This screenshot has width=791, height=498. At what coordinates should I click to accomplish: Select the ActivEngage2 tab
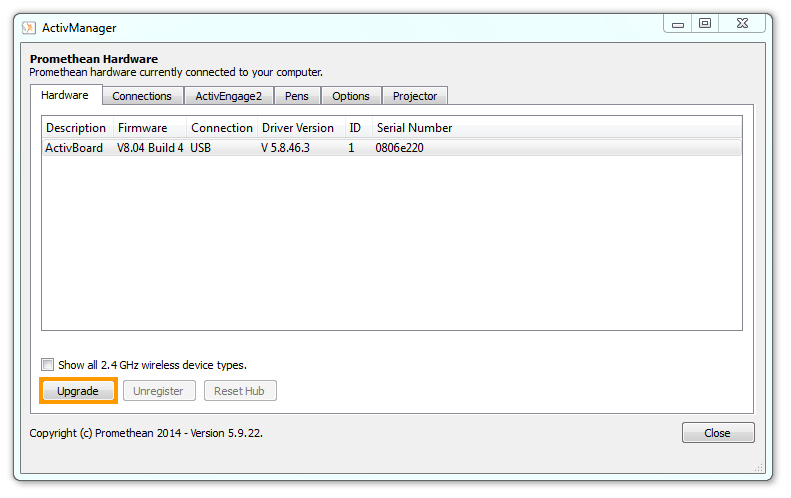(228, 96)
